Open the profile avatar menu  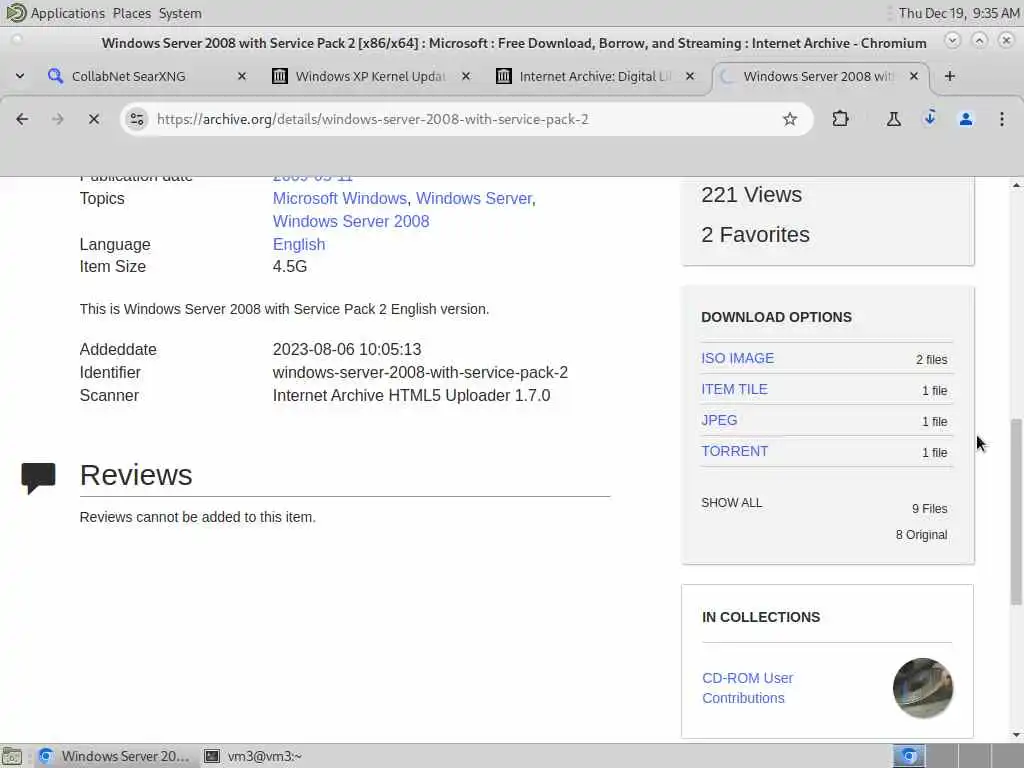965,119
